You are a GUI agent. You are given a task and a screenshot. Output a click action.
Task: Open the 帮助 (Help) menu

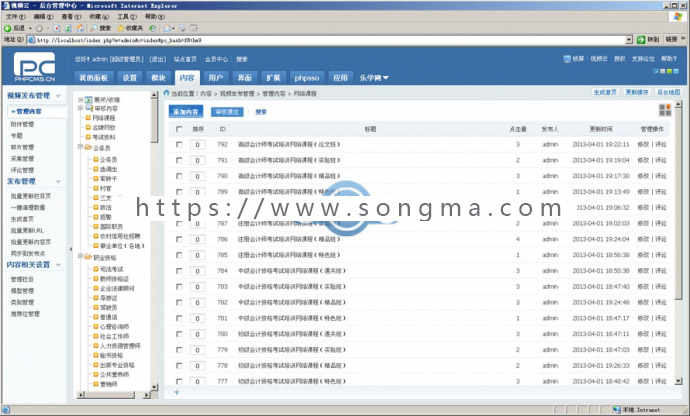(x=154, y=16)
